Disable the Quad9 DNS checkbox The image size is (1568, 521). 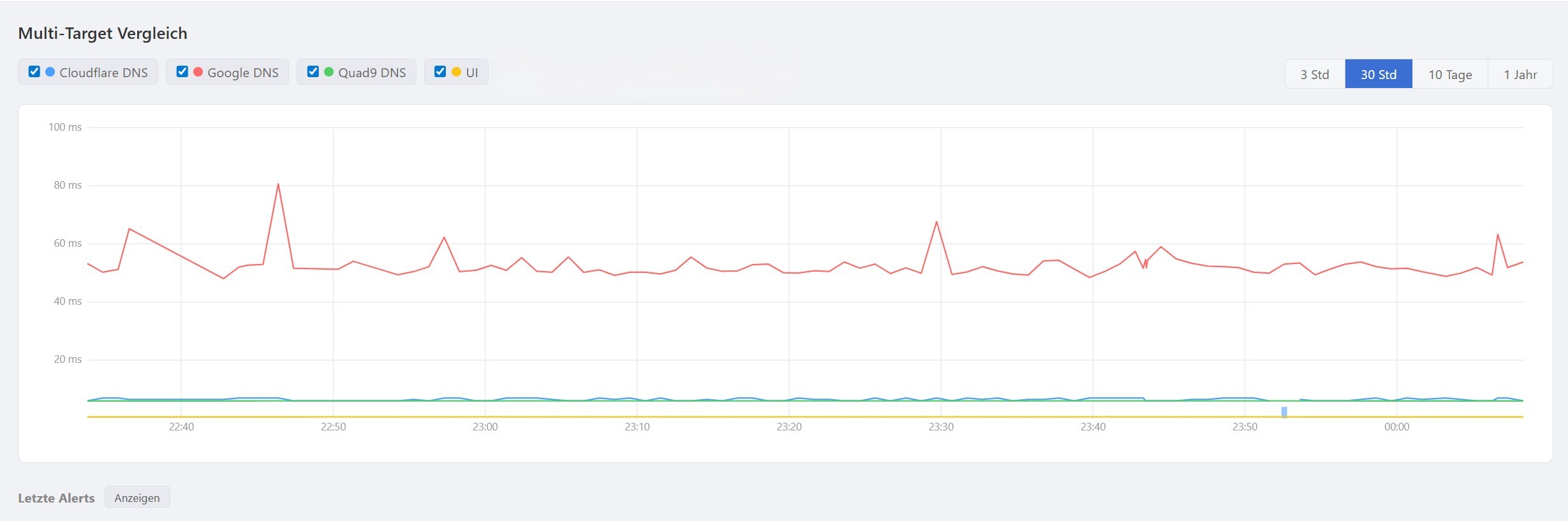point(313,72)
